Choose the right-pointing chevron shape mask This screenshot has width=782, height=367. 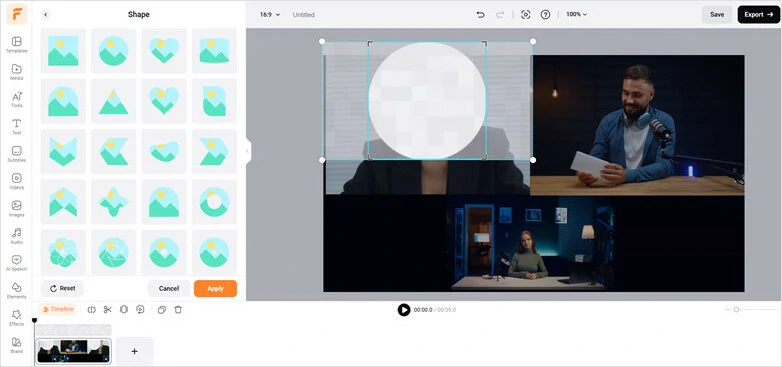(214, 151)
